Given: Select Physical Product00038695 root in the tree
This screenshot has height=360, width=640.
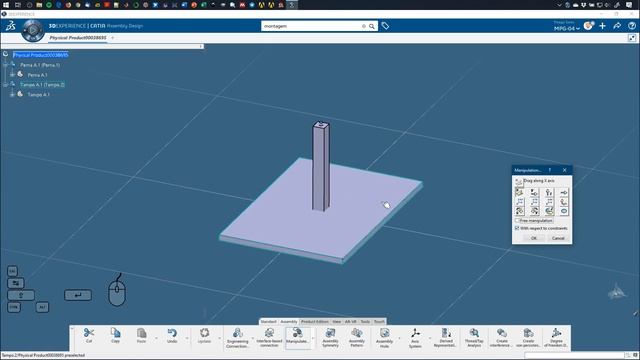Looking at the screenshot, I should click(x=40, y=55).
